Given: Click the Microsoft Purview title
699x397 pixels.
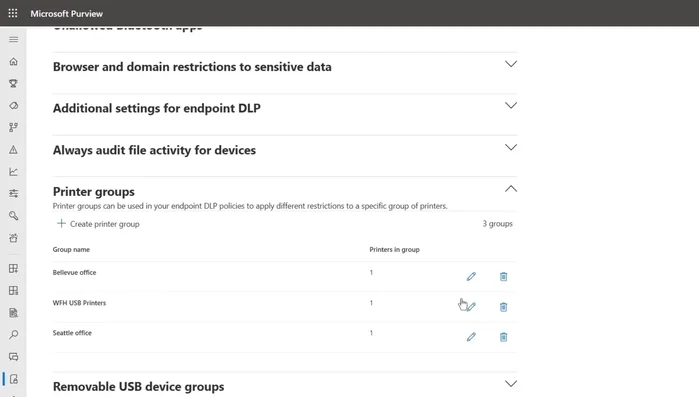Looking at the screenshot, I should click(x=66, y=14).
